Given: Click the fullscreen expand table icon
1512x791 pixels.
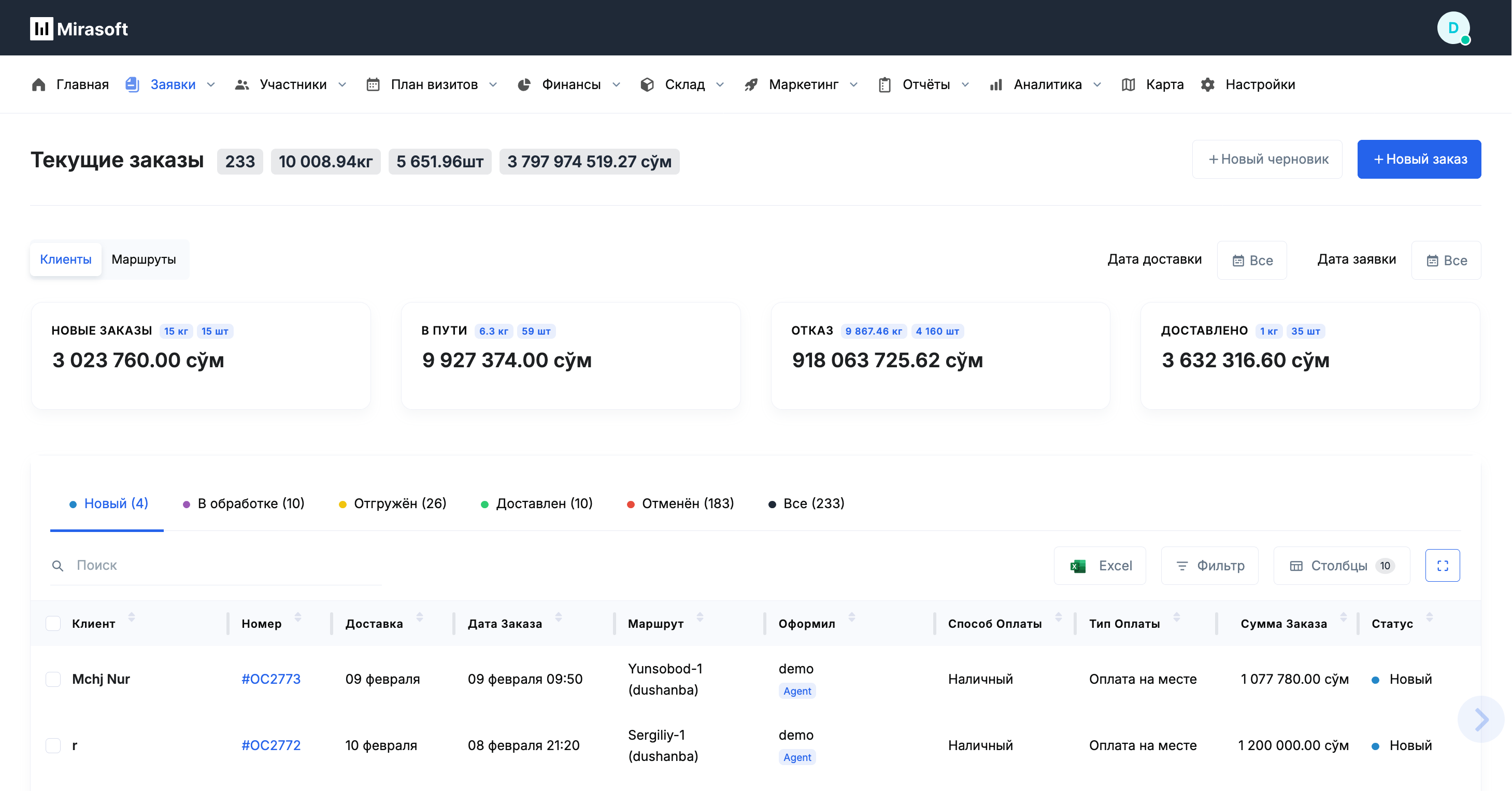Looking at the screenshot, I should pyautogui.click(x=1442, y=565).
